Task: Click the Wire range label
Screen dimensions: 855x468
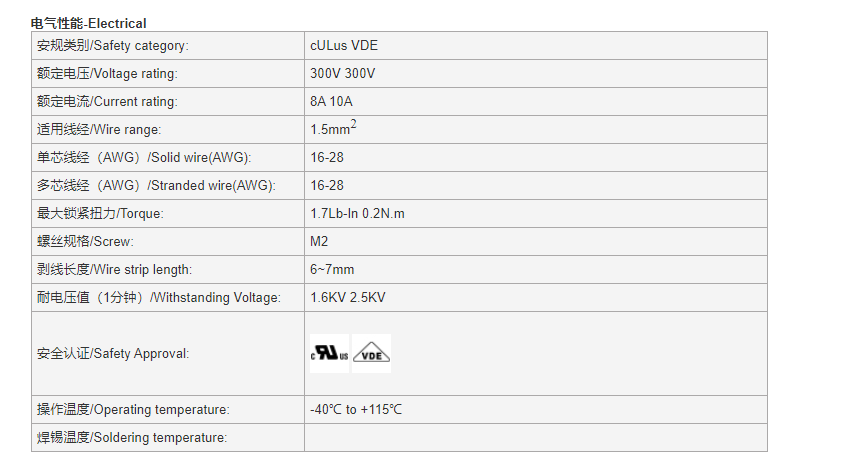Action: [x=99, y=130]
